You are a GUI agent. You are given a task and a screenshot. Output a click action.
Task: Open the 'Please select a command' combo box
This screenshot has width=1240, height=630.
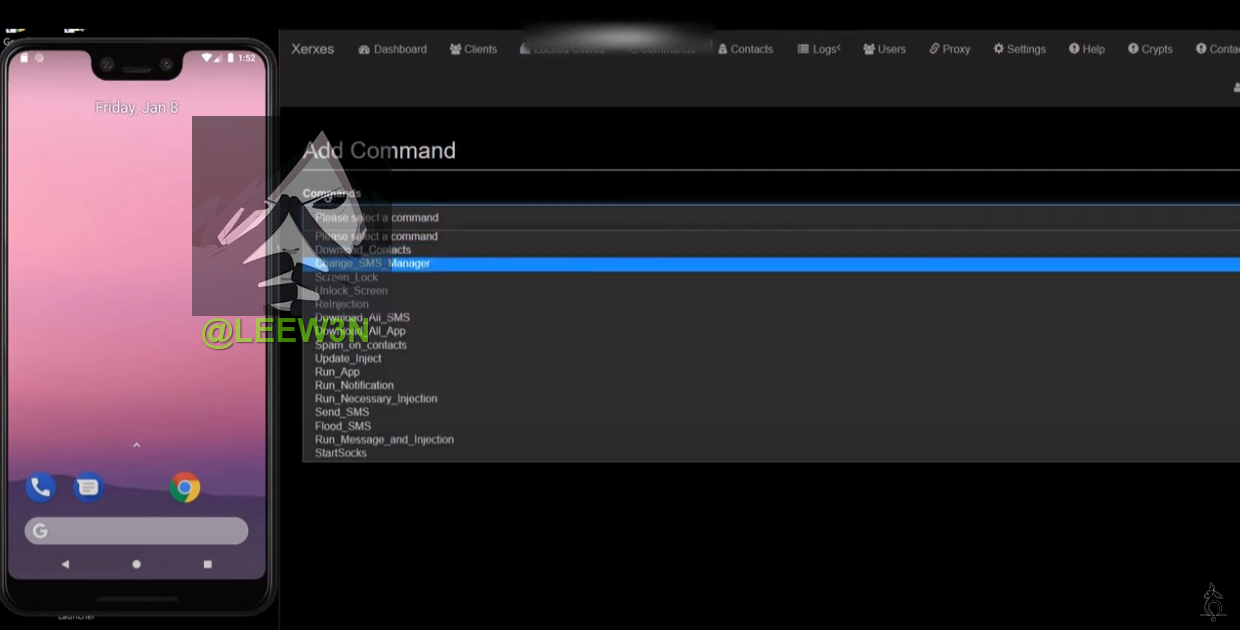click(x=770, y=217)
